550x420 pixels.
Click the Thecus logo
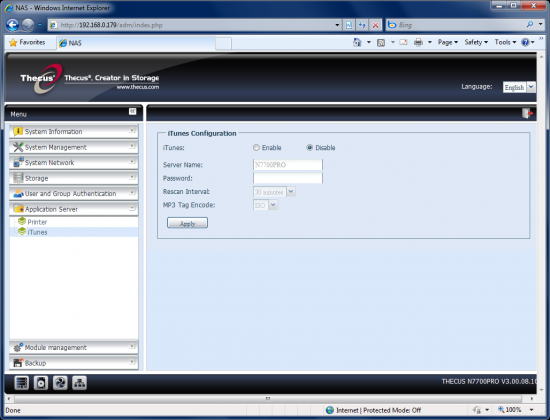[41, 78]
